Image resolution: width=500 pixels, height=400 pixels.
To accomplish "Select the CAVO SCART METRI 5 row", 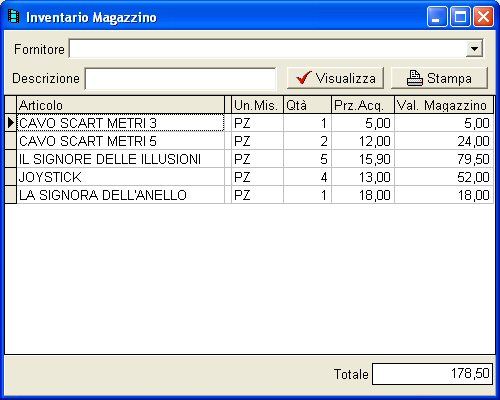I will click(x=249, y=141).
